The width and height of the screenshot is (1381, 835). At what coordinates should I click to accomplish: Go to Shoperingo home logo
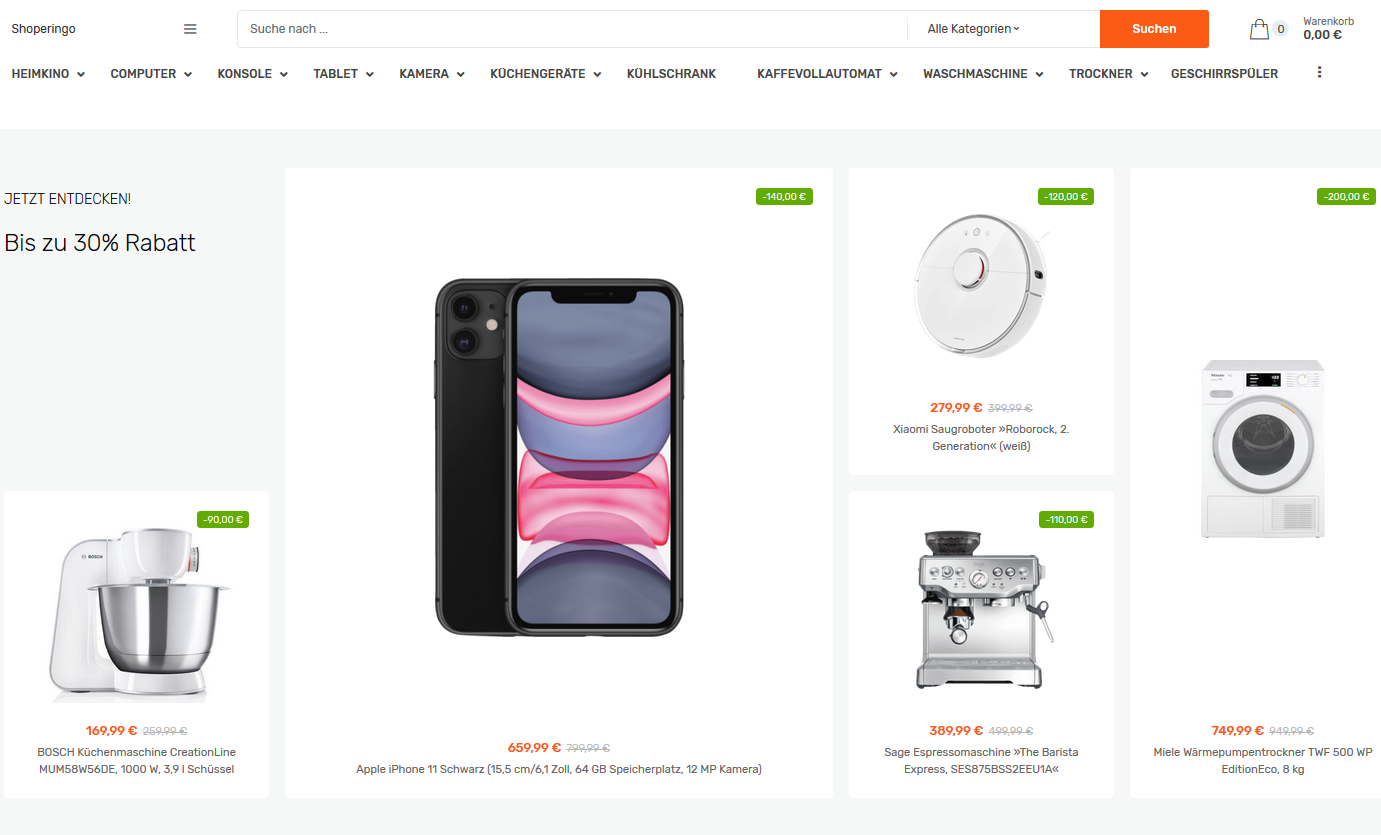coord(43,29)
